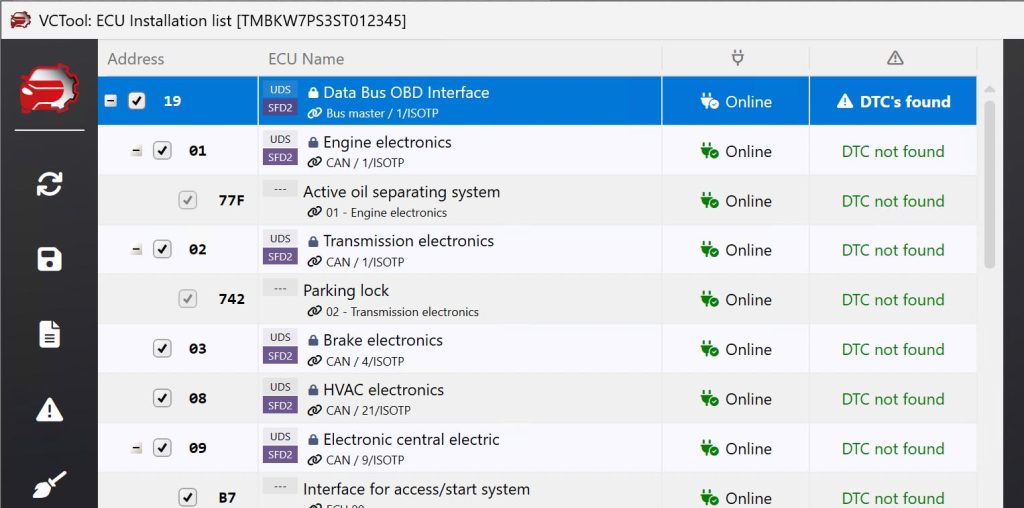Uncheck the checkbox for address 19
This screenshot has width=1024, height=508.
coord(138,101)
